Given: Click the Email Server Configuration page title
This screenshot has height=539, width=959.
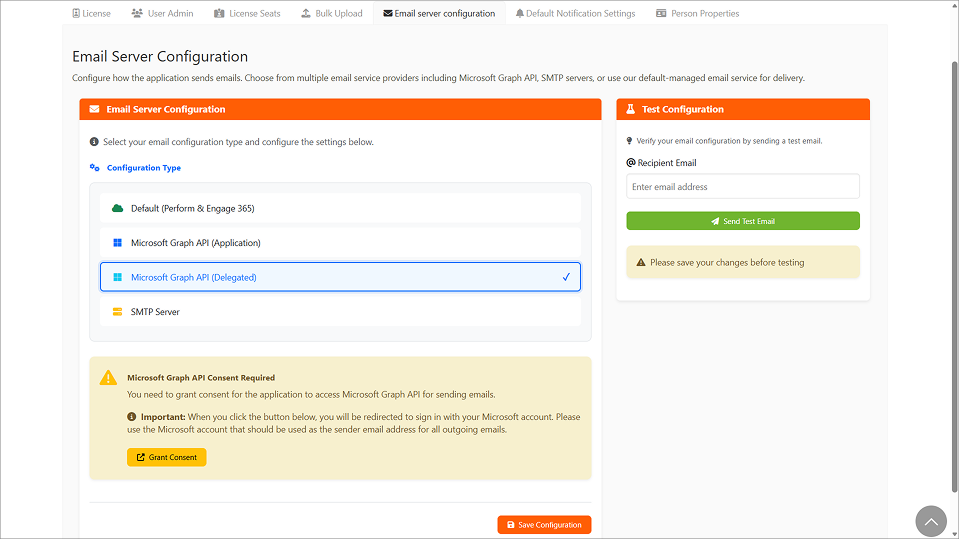Looking at the screenshot, I should (x=160, y=56).
